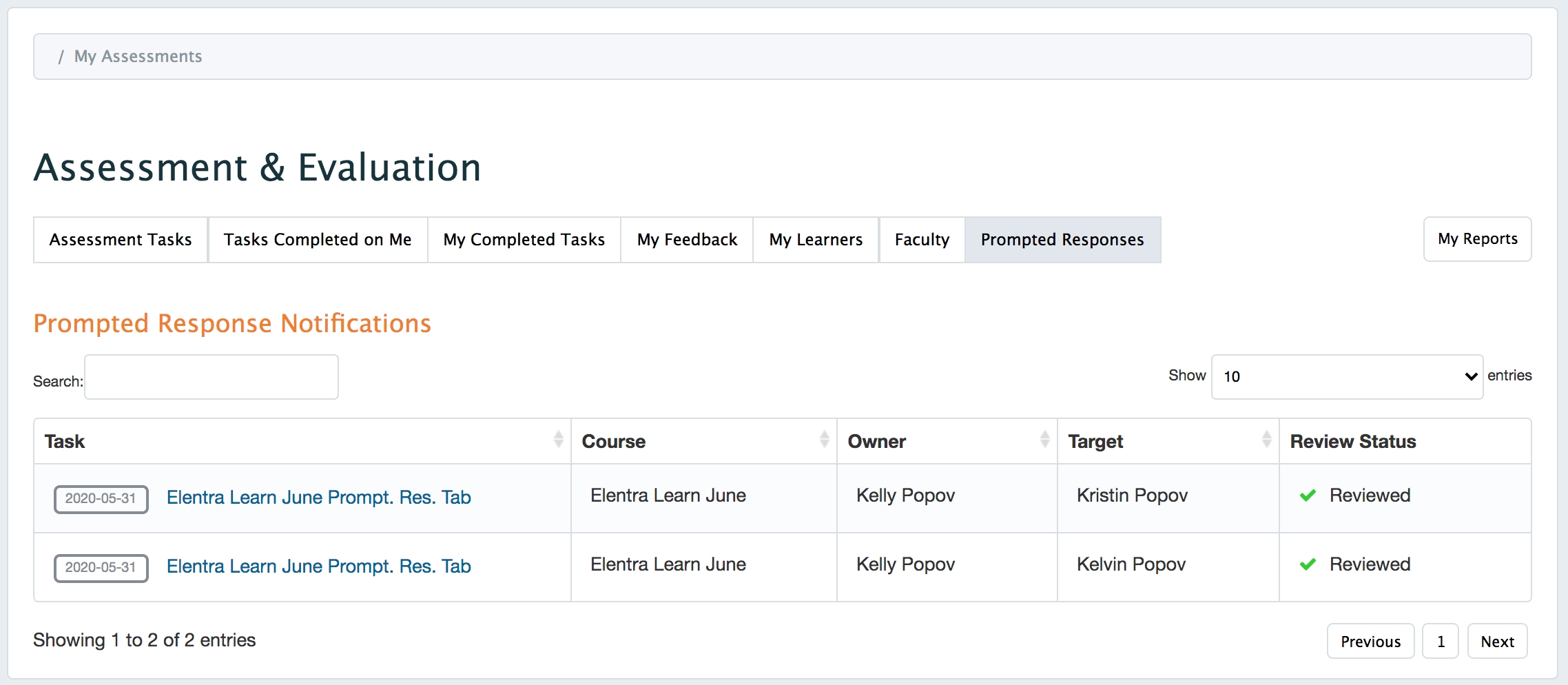This screenshot has width=1568, height=685.
Task: Switch to Assessment Tasks tab
Action: coord(121,240)
